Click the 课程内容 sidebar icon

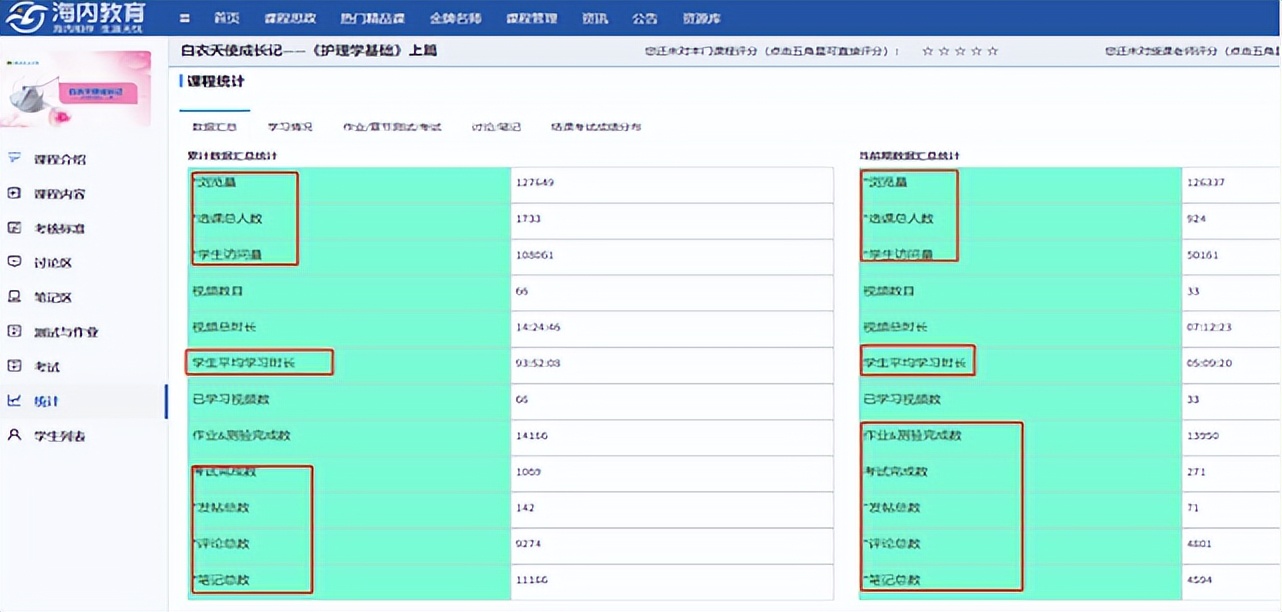14,193
